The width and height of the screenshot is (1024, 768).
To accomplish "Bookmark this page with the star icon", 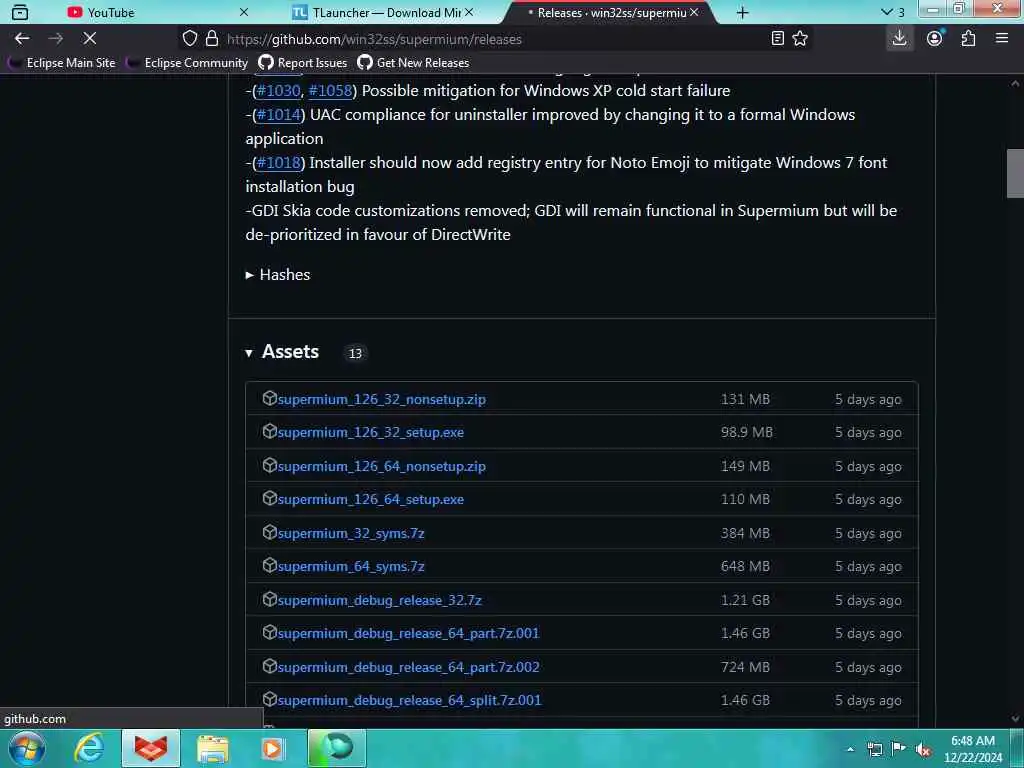I will [x=800, y=39].
